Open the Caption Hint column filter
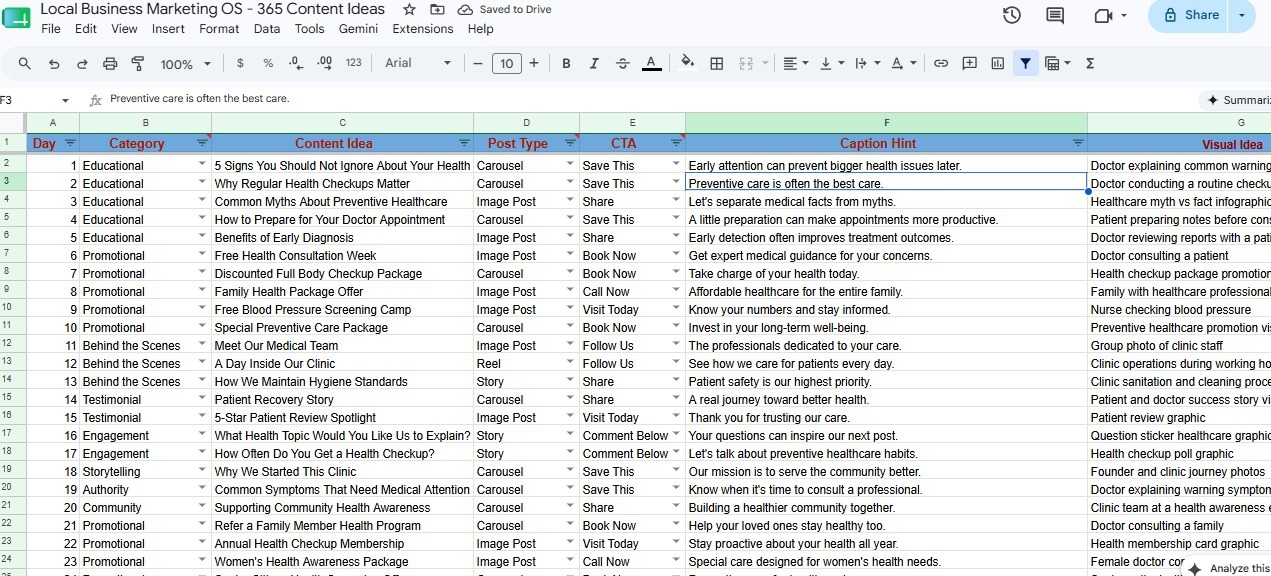 pyautogui.click(x=1078, y=143)
